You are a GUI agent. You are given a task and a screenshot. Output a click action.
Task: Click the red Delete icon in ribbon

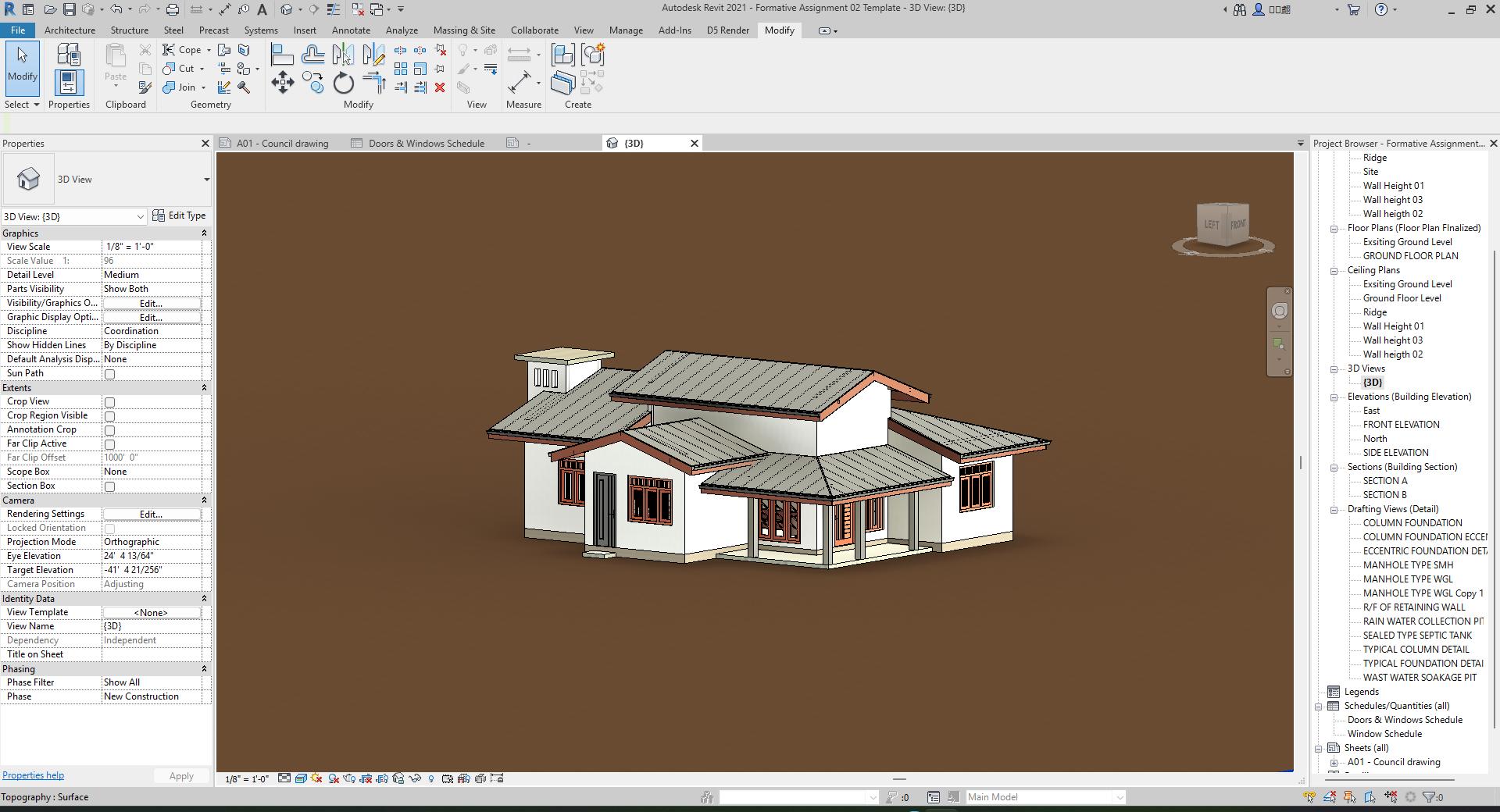[x=440, y=87]
